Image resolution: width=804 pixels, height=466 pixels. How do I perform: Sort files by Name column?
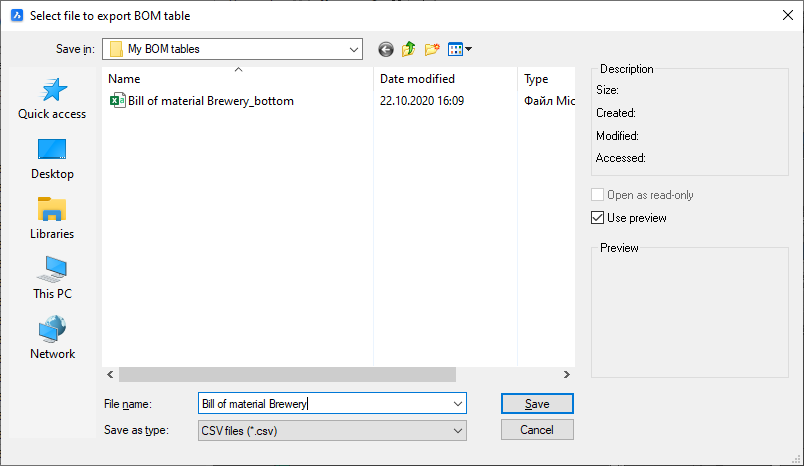point(238,79)
